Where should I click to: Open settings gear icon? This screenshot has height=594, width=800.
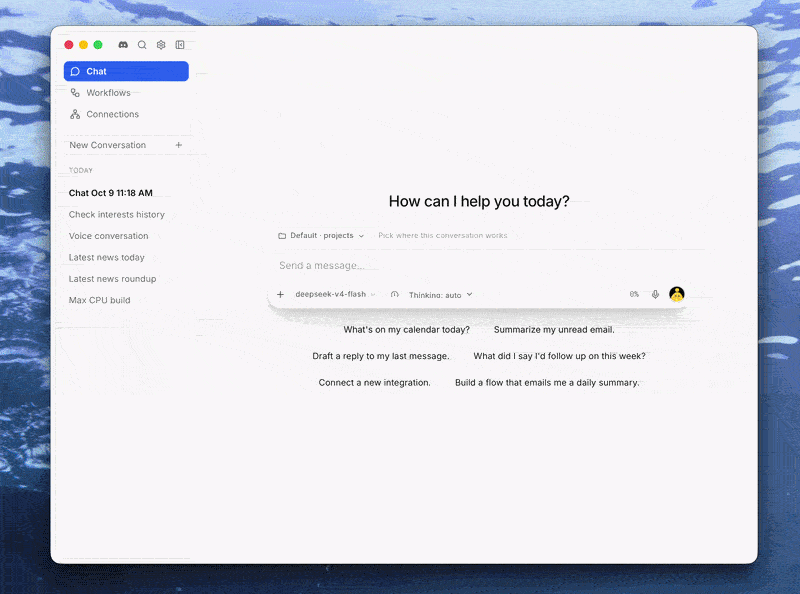click(161, 45)
